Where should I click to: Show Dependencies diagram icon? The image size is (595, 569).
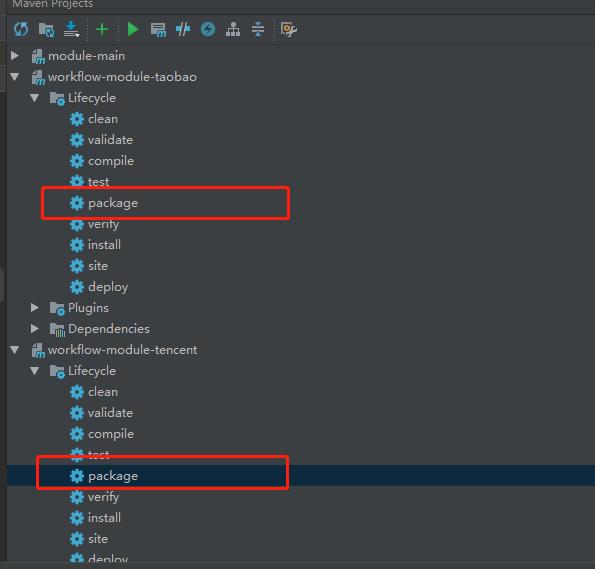coord(233,29)
